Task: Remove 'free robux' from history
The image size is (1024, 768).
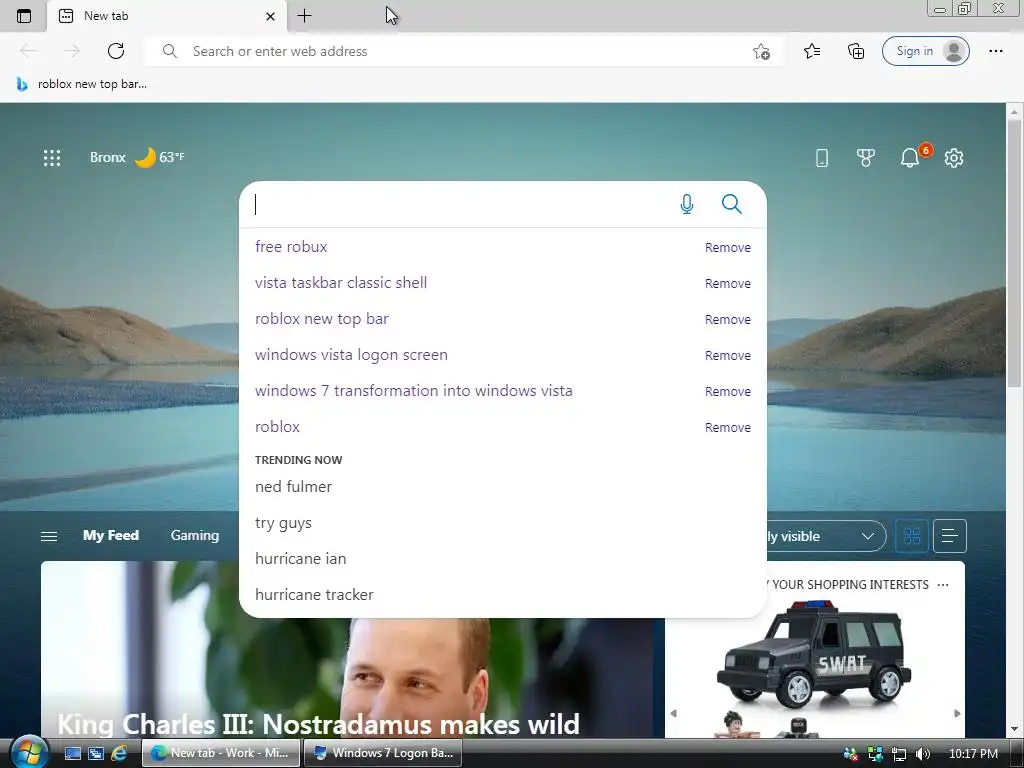Action: 728,248
